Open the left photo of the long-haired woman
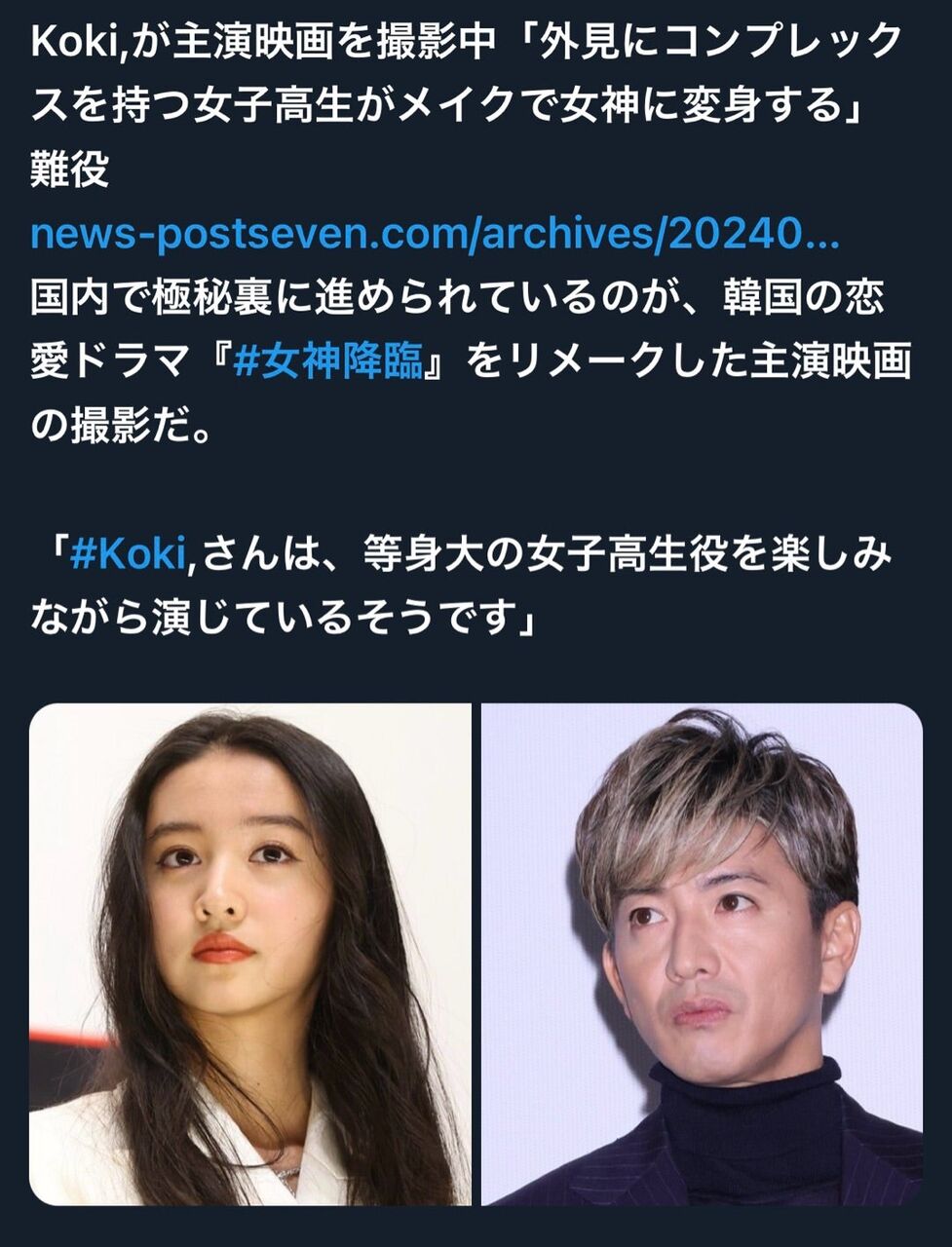This screenshot has height=1247, width=952. point(250,955)
